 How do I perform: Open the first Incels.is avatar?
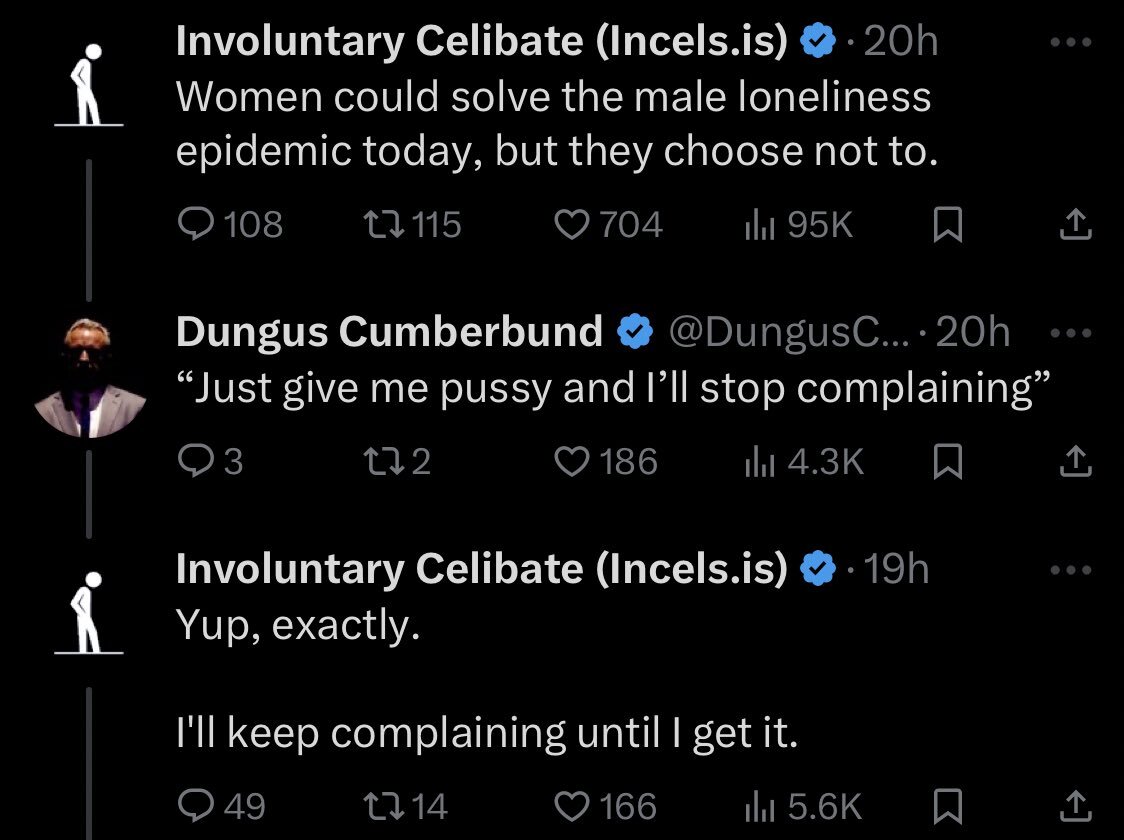(x=90, y=85)
